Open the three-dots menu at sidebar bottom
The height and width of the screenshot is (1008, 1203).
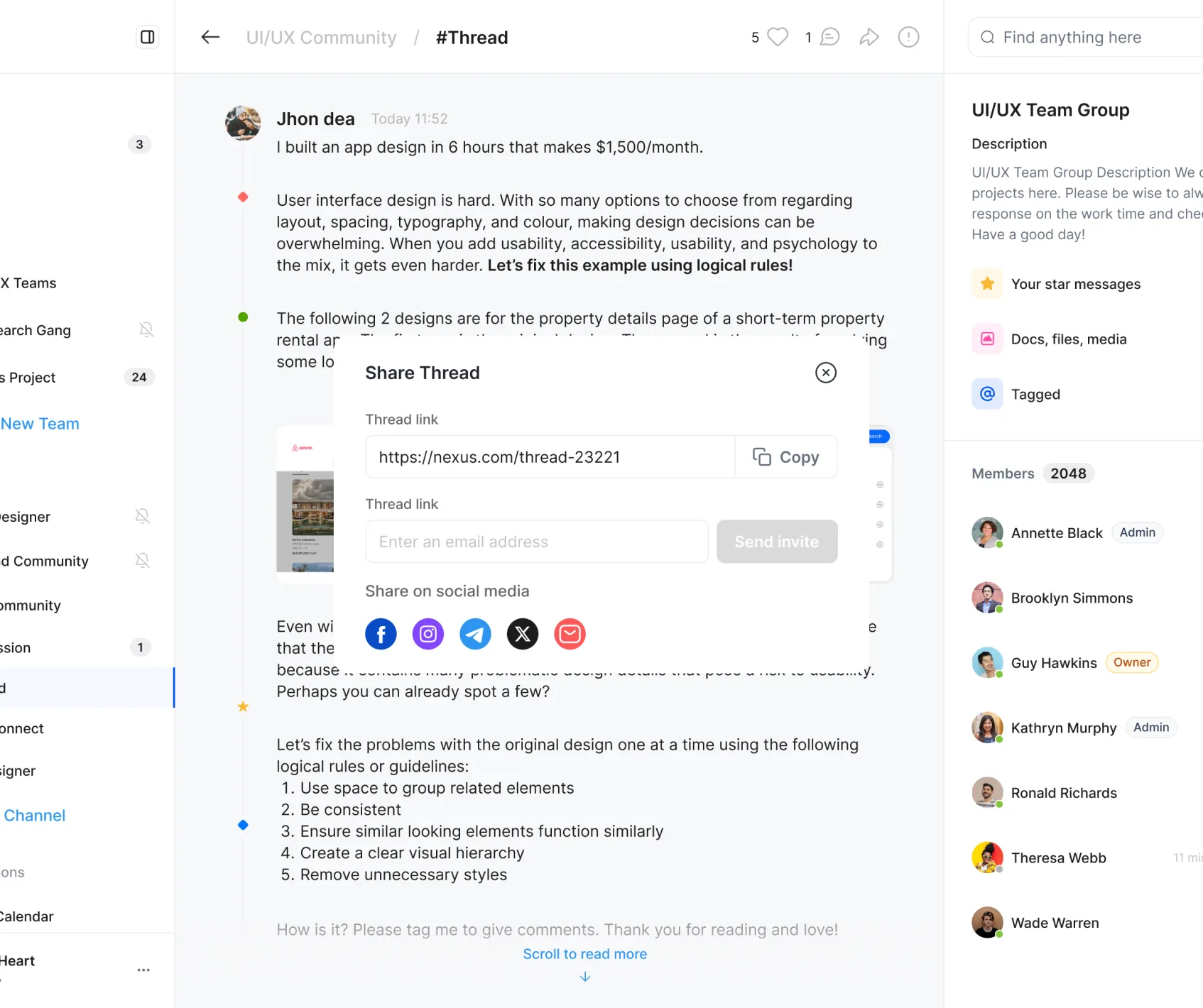point(143,970)
